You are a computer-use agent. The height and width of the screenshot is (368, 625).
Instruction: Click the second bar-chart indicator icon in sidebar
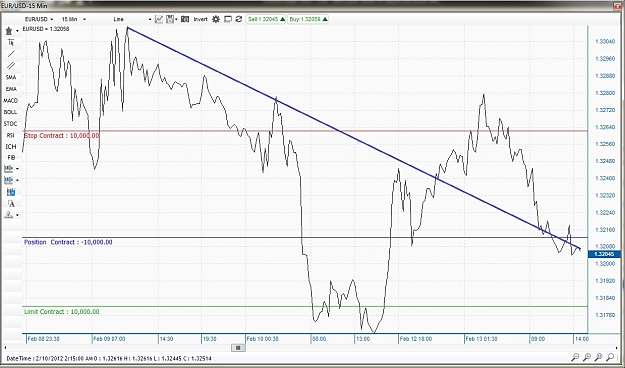(8, 180)
